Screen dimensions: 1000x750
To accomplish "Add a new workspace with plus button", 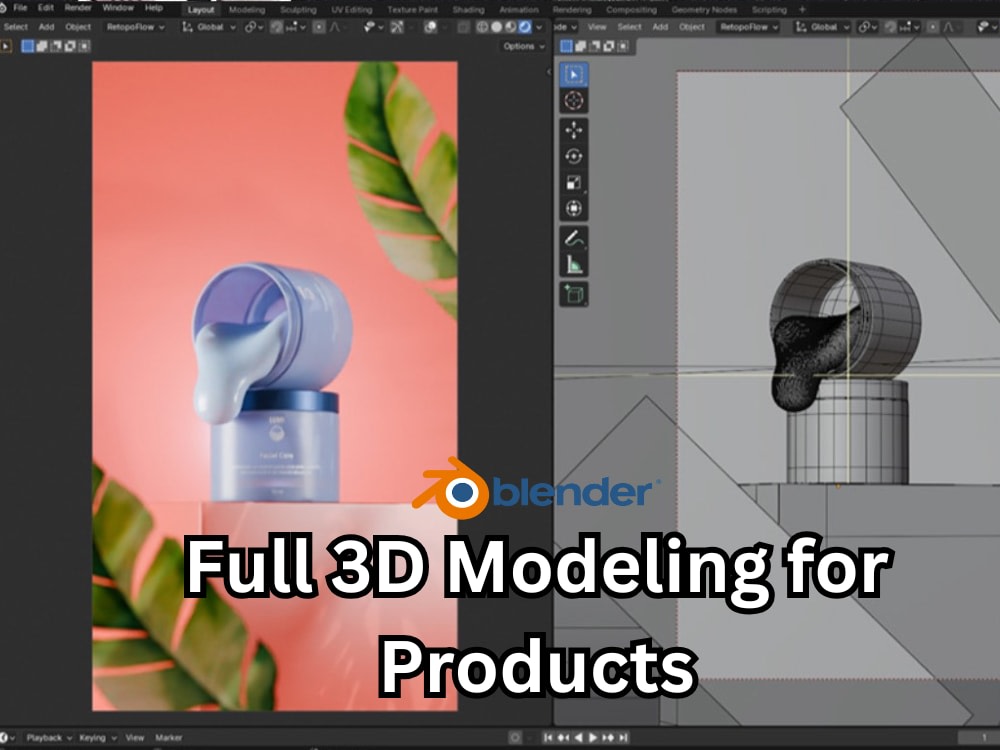I will tap(802, 10).
